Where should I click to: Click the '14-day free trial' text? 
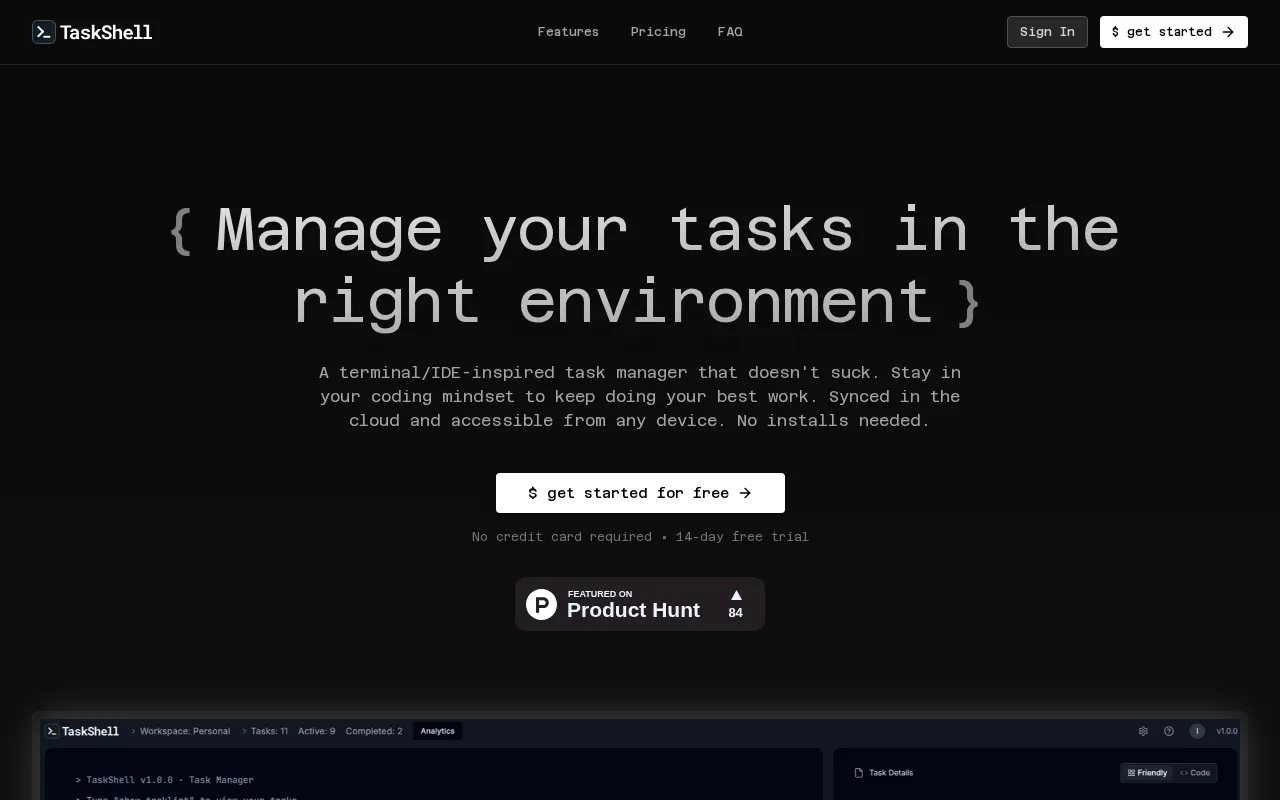click(742, 537)
